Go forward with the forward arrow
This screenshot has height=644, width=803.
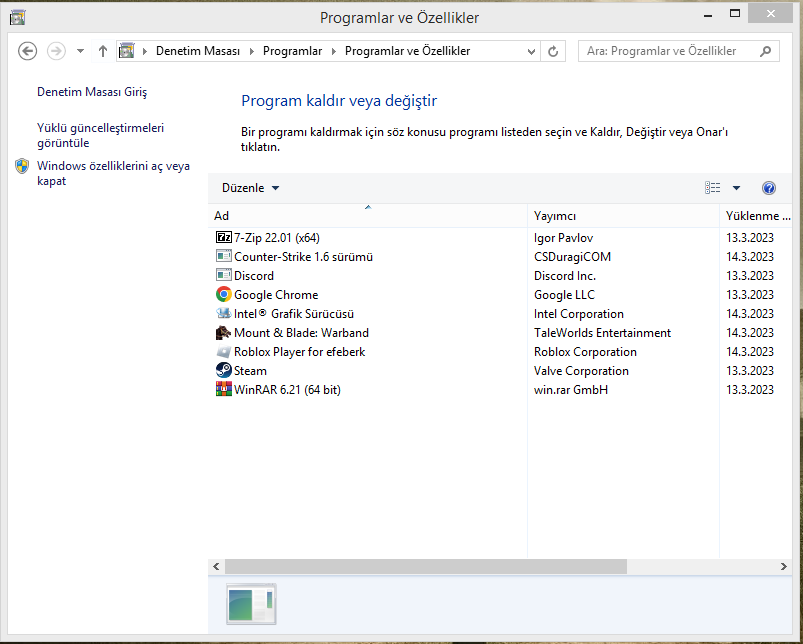click(x=56, y=51)
